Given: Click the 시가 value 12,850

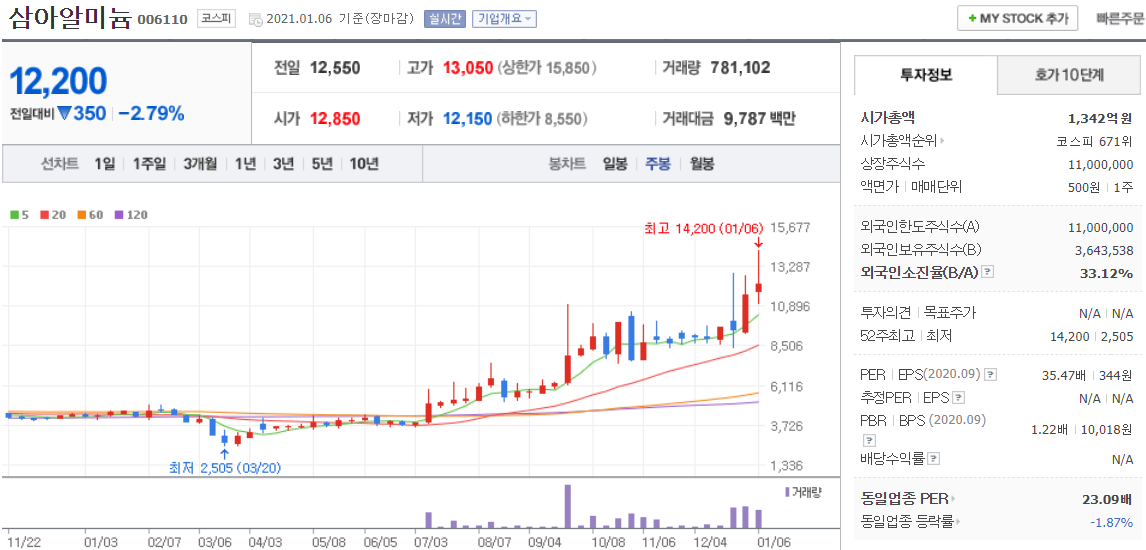Looking at the screenshot, I should point(335,118).
